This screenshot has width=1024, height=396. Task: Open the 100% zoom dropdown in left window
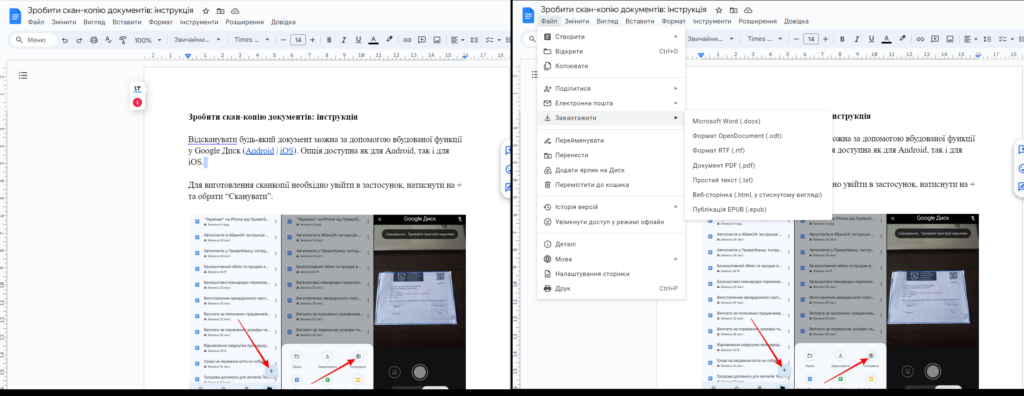click(147, 40)
